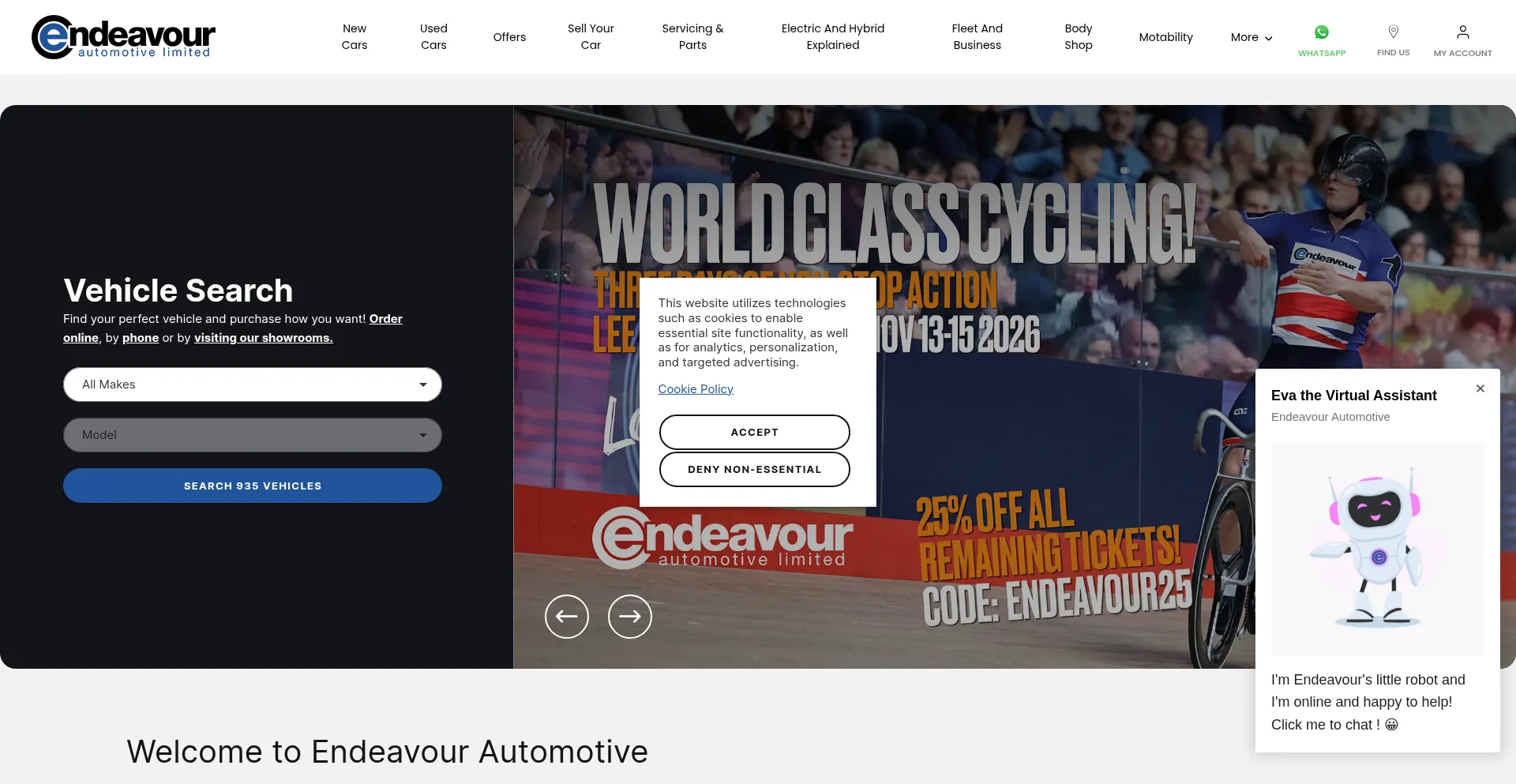
Task: Follow the visiting our showrooms link
Action: point(264,338)
